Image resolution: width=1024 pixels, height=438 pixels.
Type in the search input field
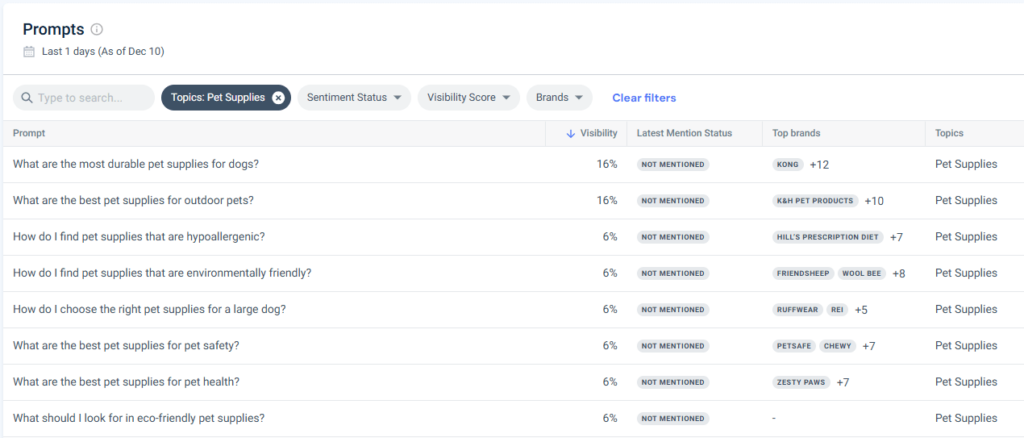coord(92,98)
